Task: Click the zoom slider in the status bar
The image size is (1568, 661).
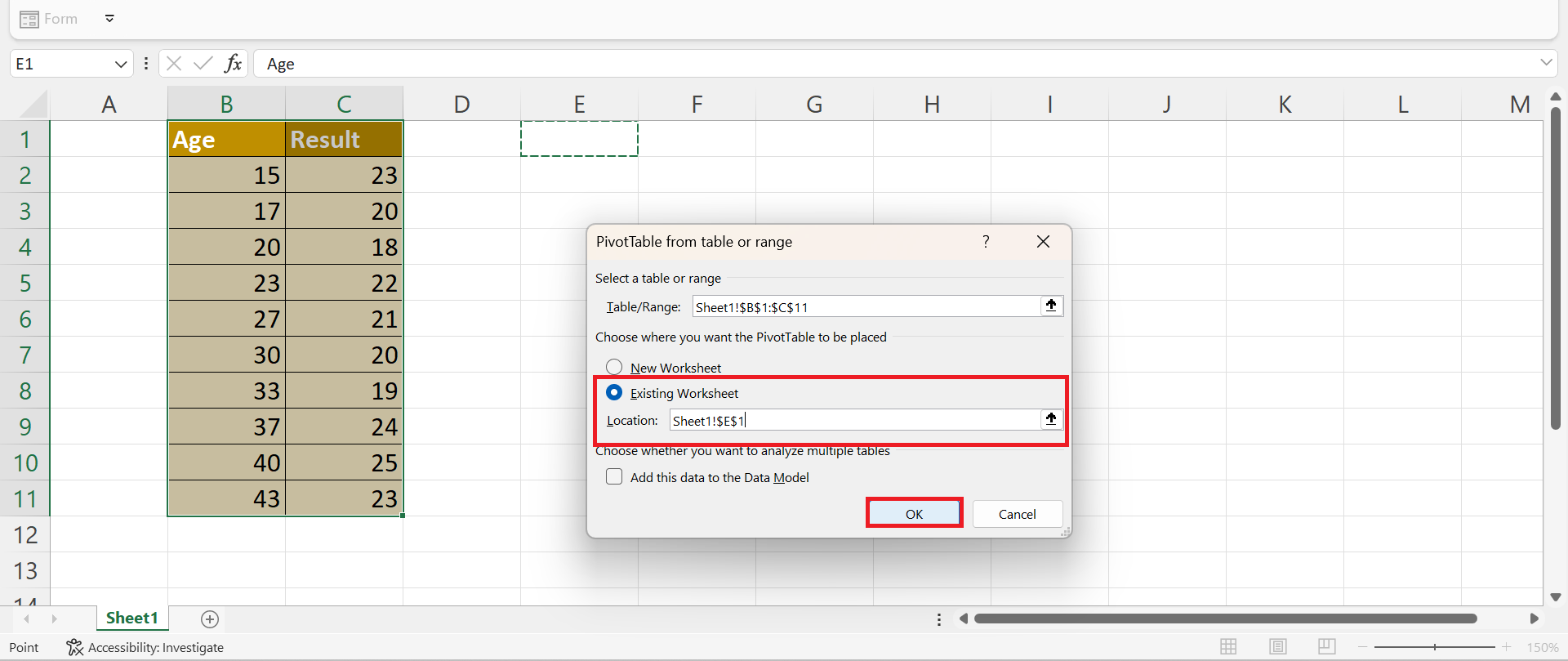Action: point(1434,647)
